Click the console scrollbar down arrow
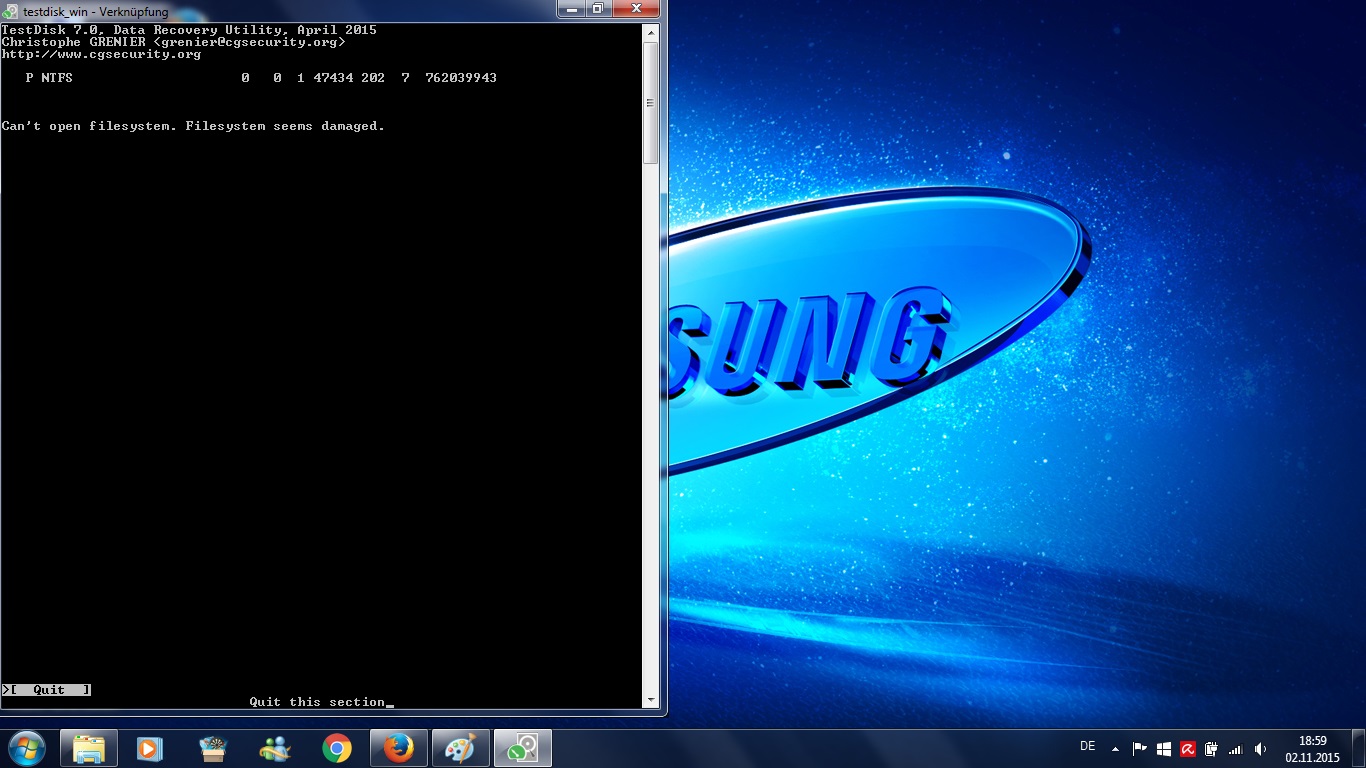 tap(650, 700)
